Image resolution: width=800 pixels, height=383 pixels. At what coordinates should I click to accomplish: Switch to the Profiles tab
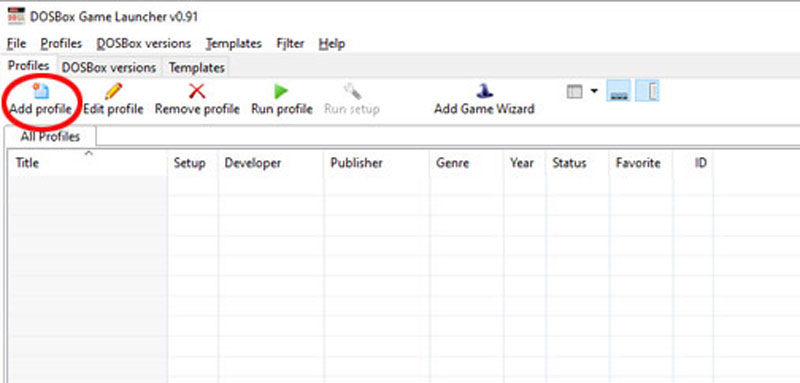pyautogui.click(x=29, y=66)
